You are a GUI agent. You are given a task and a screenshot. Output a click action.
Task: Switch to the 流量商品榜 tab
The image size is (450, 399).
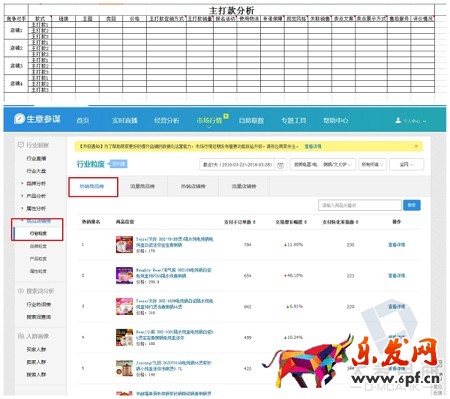pos(143,186)
